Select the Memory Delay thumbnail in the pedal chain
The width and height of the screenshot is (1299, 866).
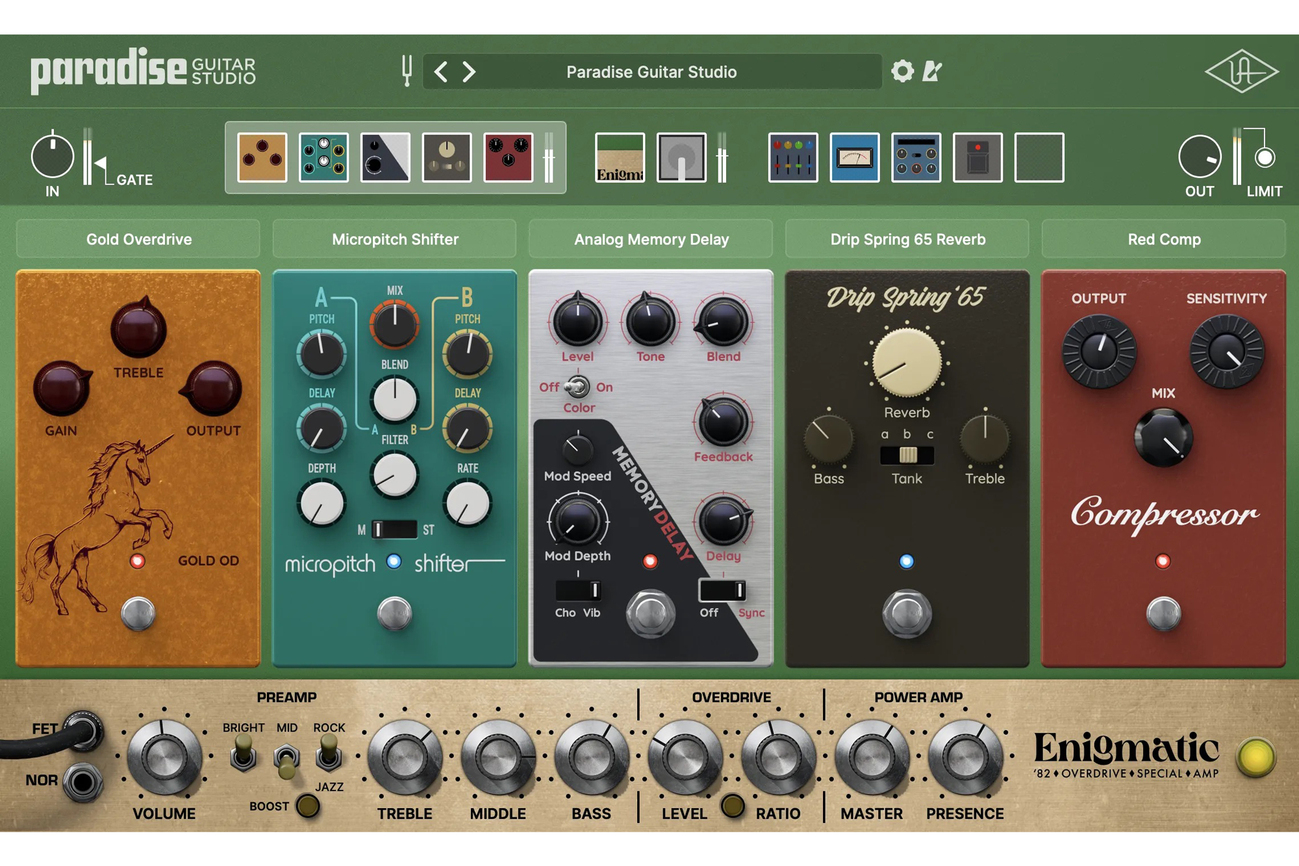385,157
